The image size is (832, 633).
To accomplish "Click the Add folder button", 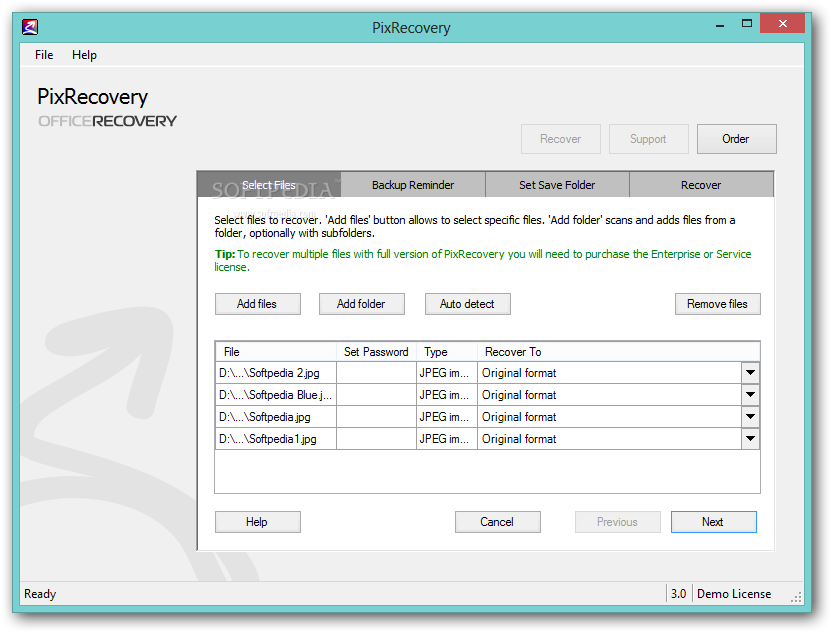I will pyautogui.click(x=361, y=304).
